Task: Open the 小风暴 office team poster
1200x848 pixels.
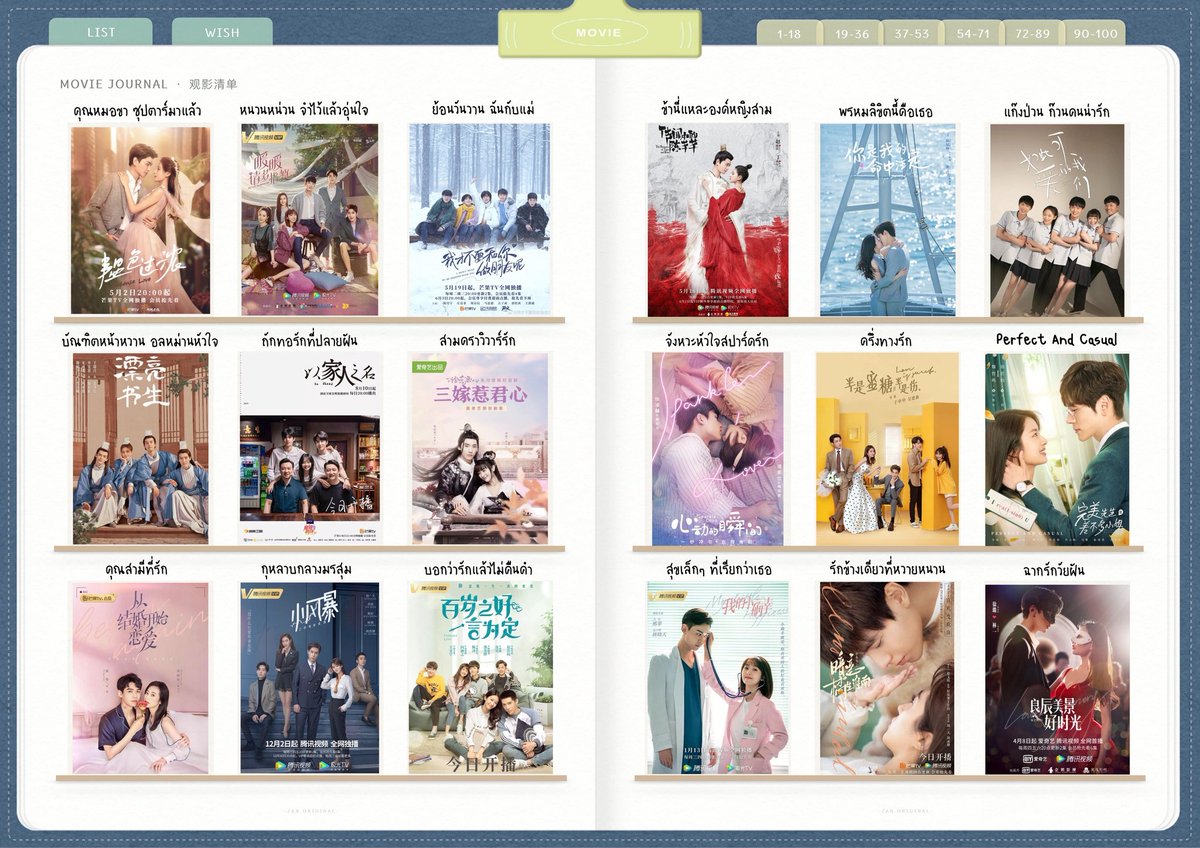Action: (310, 678)
